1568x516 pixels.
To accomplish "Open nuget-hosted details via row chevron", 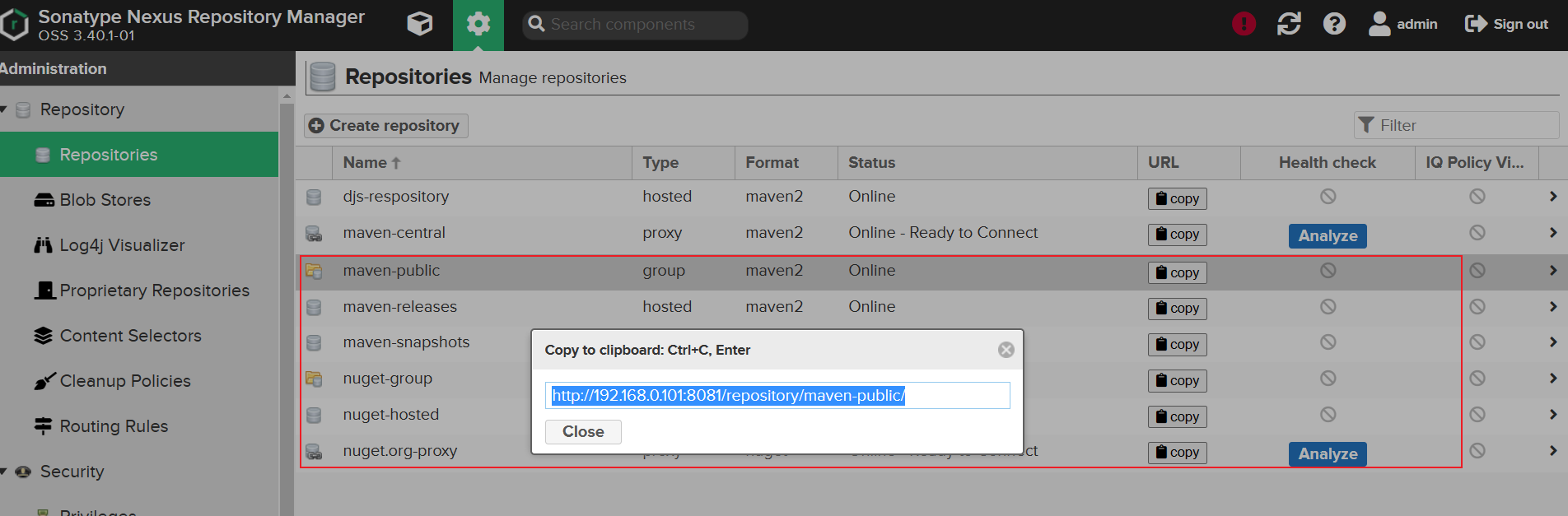I will [x=1553, y=415].
